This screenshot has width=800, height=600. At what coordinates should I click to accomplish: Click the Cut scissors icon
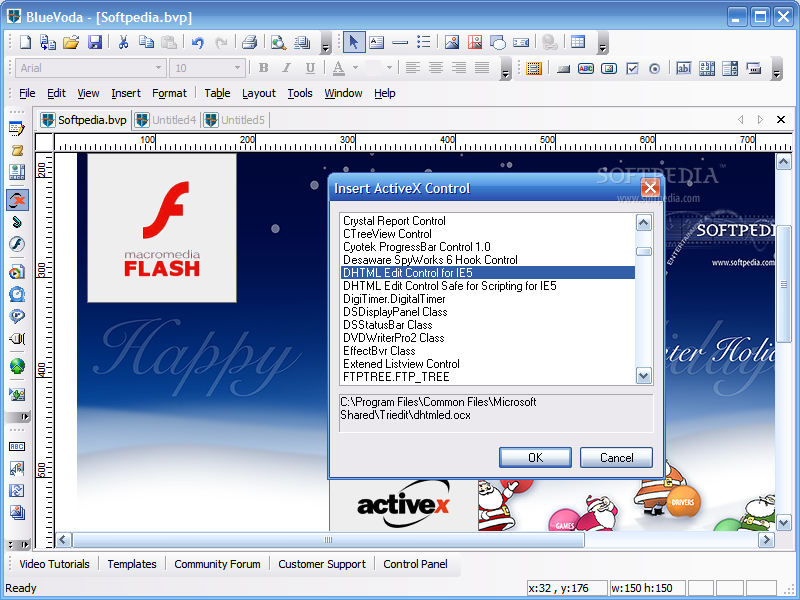coord(123,42)
